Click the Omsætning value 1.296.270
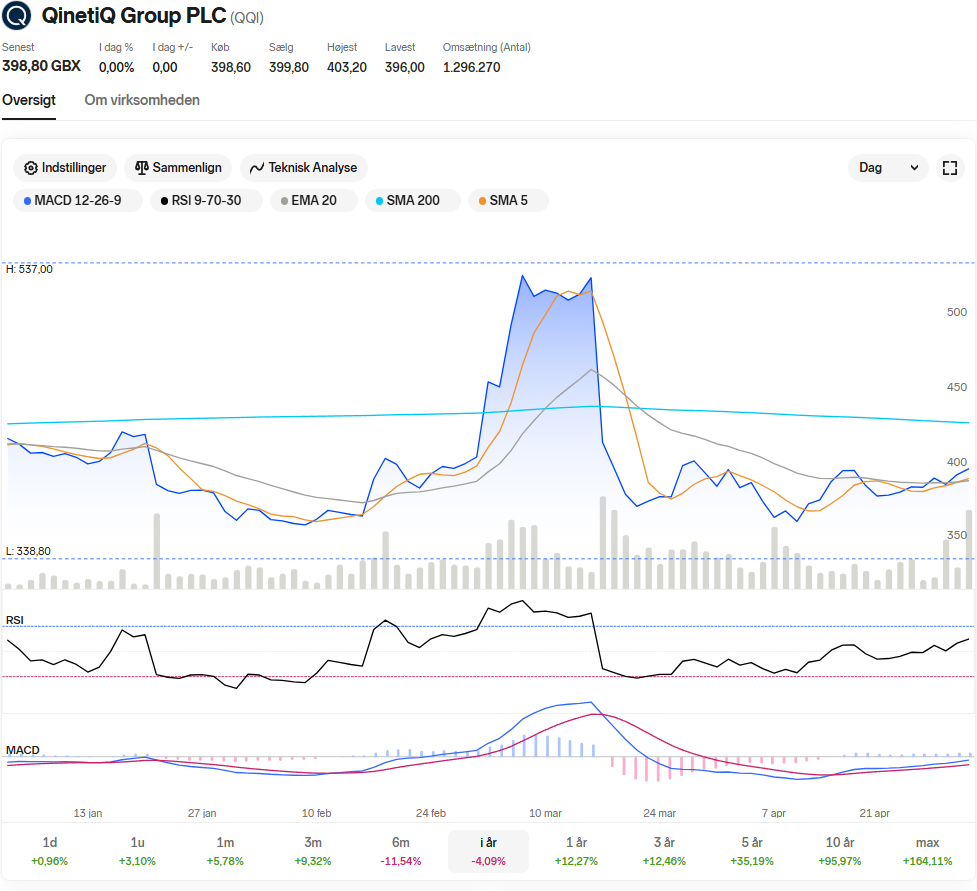977x891 pixels. 472,67
